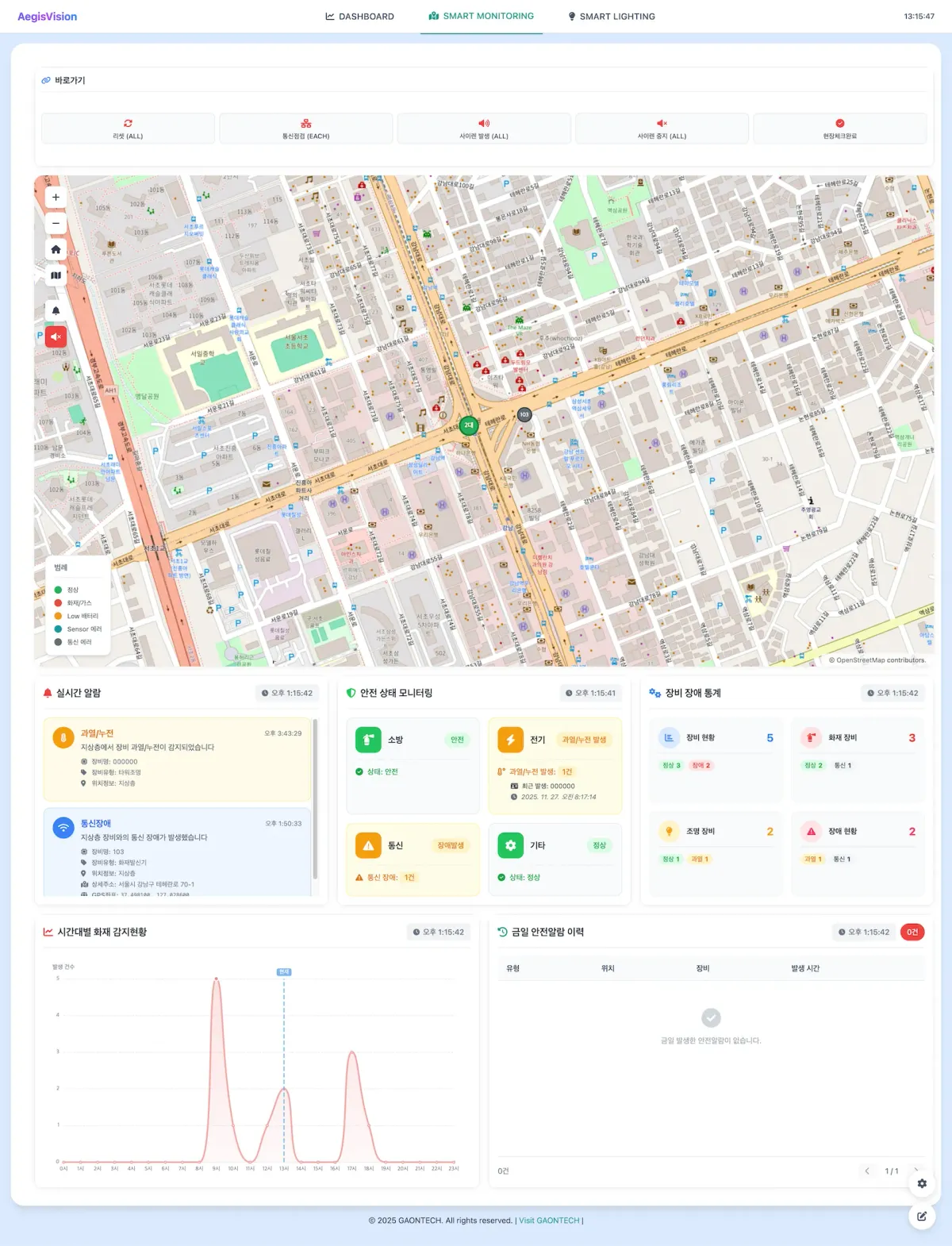Click the 리셋 (ALL) shortcut button
The height and width of the screenshot is (1246, 952).
(x=128, y=129)
